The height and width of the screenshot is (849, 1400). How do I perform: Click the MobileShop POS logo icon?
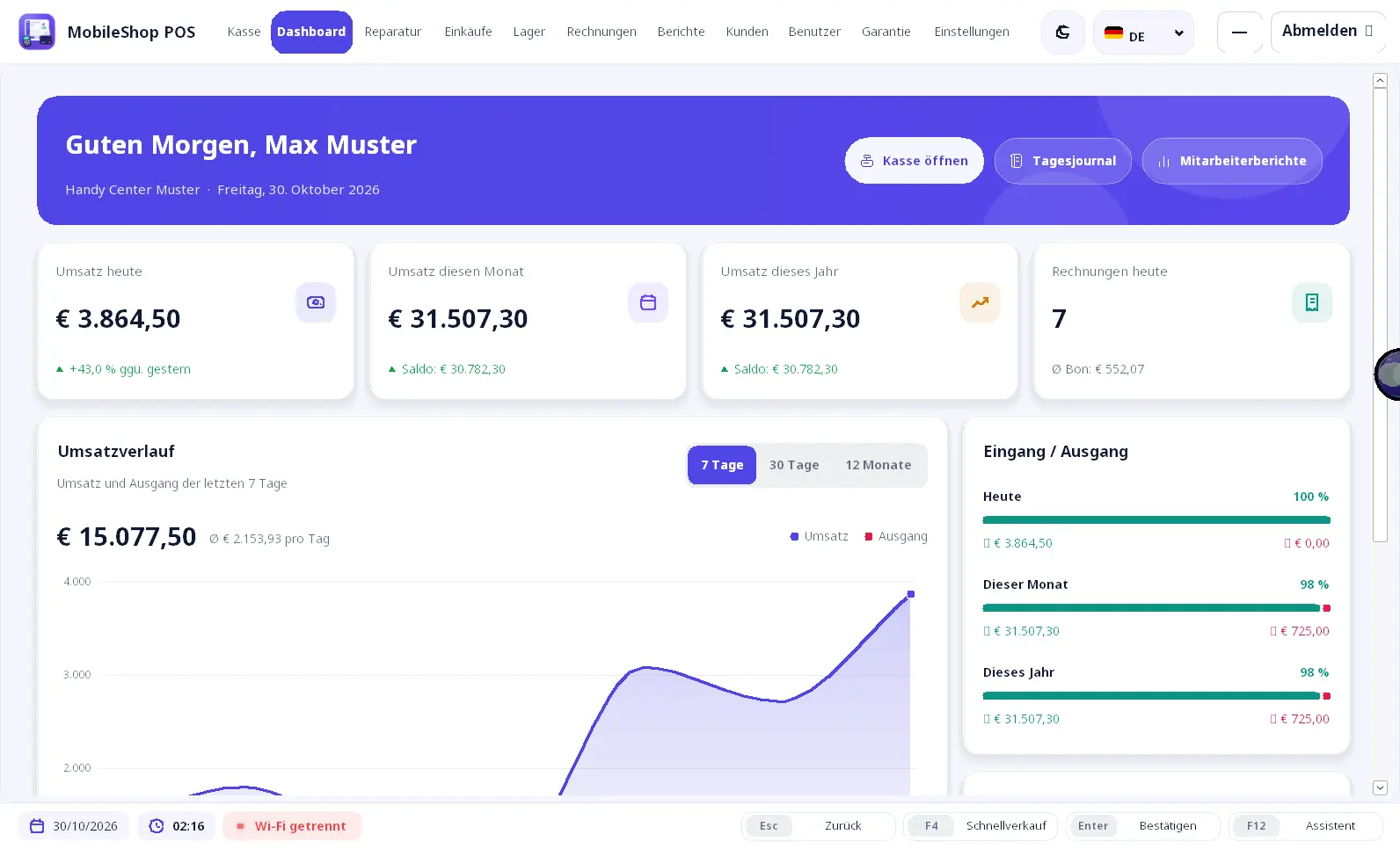tap(37, 32)
